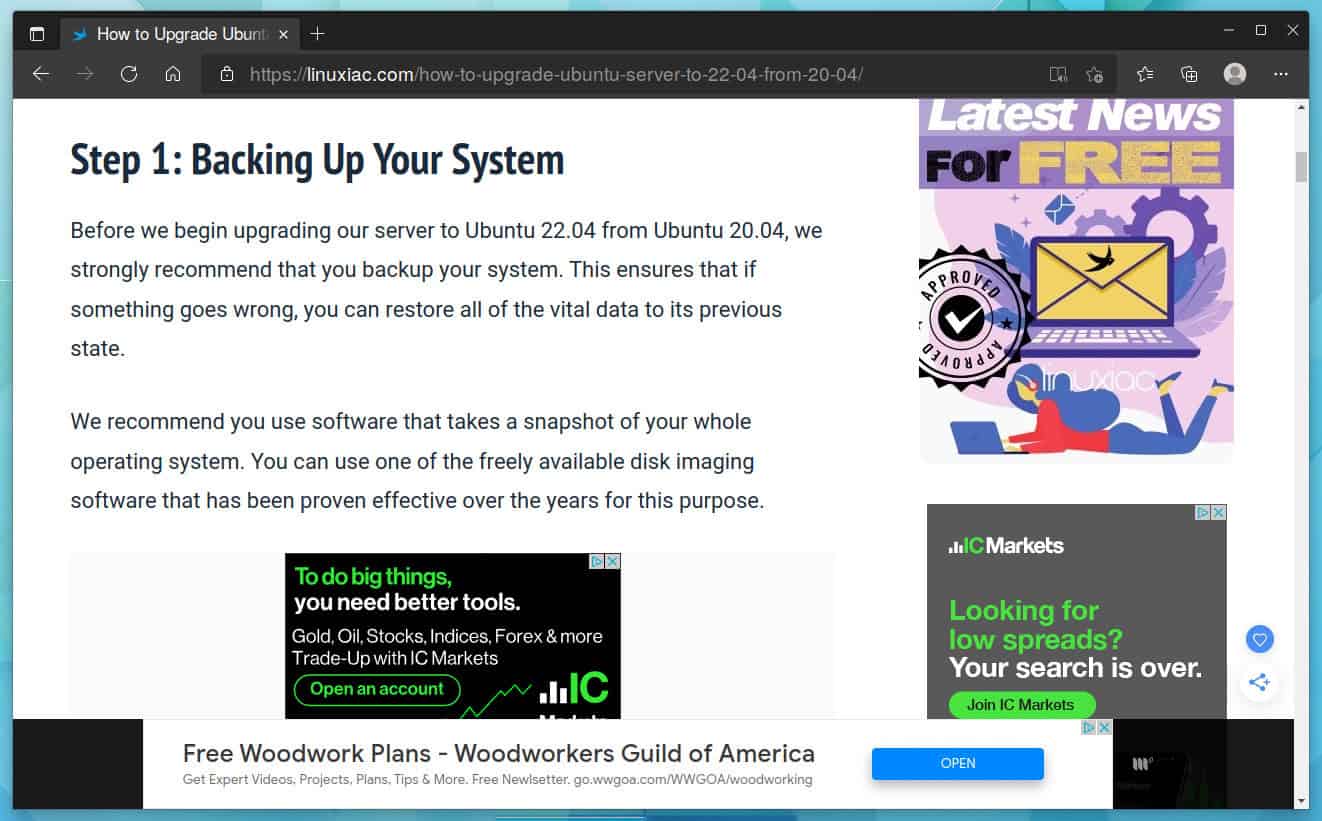Click the 'Your search is over.' ad text

[x=1075, y=667]
